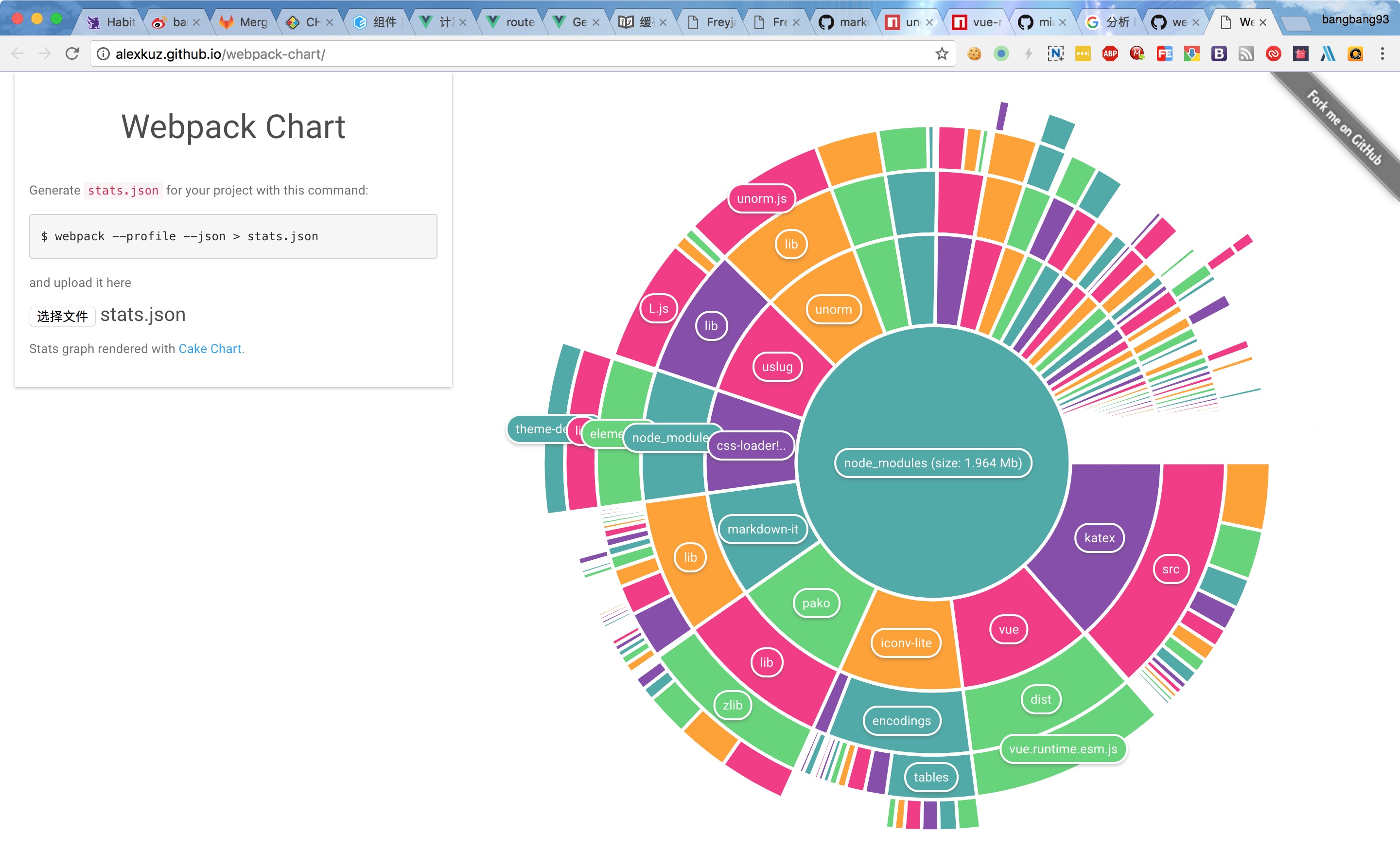Screen dimensions: 1400x853
Task: Select the purple katex chart segment
Action: 1099,537
